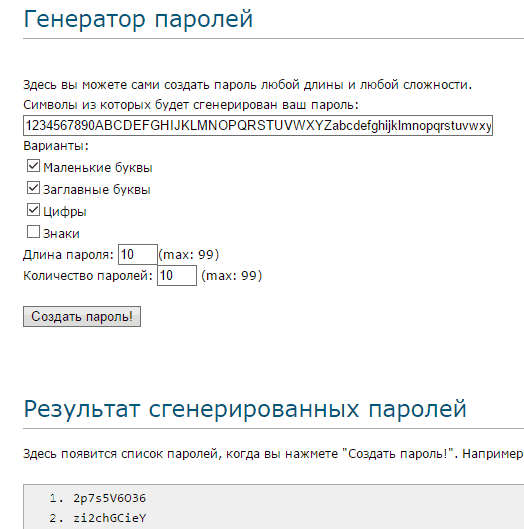Image resolution: width=524 pixels, height=529 pixels.
Task: Click the intro text about creating passwords
Action: 247,85
